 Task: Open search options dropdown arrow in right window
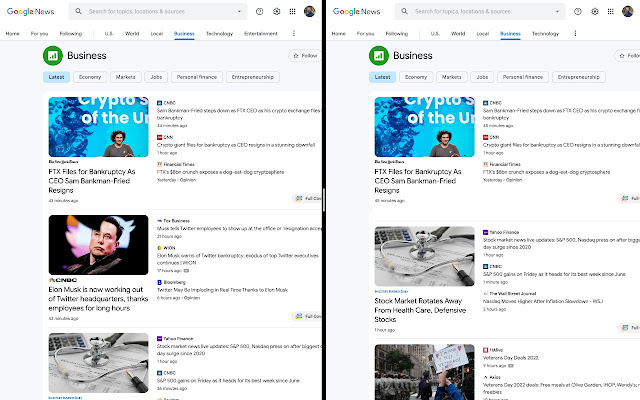[557, 11]
